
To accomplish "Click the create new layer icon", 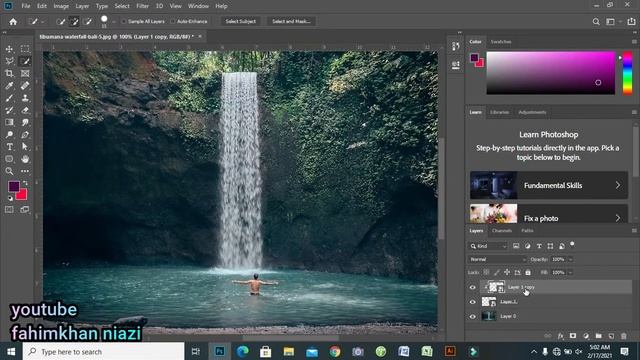I will pos(611,336).
